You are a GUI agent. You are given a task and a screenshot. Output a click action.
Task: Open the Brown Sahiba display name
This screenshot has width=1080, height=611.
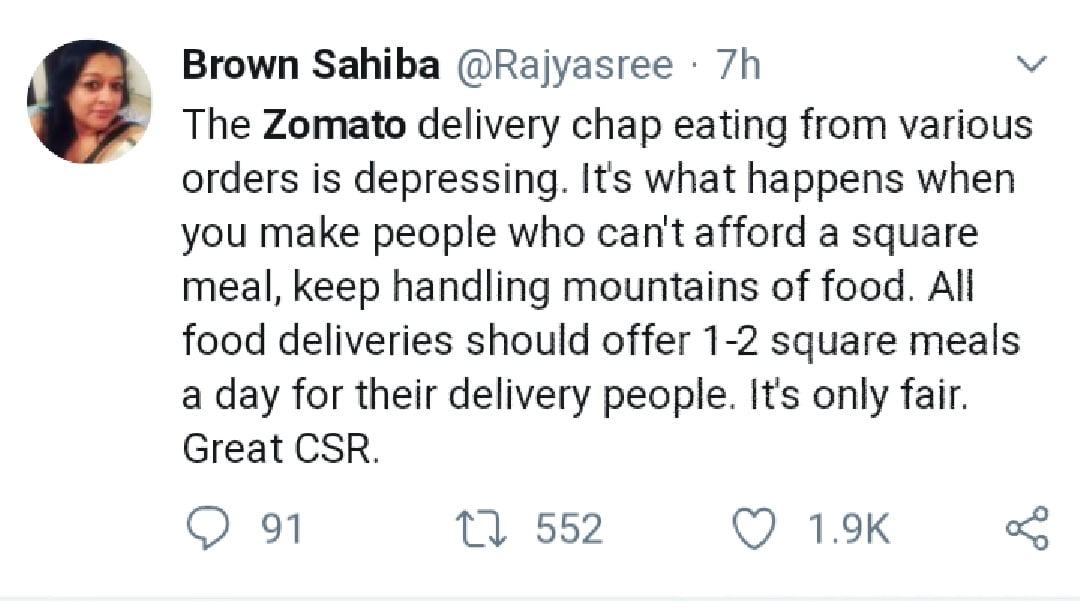tap(311, 67)
